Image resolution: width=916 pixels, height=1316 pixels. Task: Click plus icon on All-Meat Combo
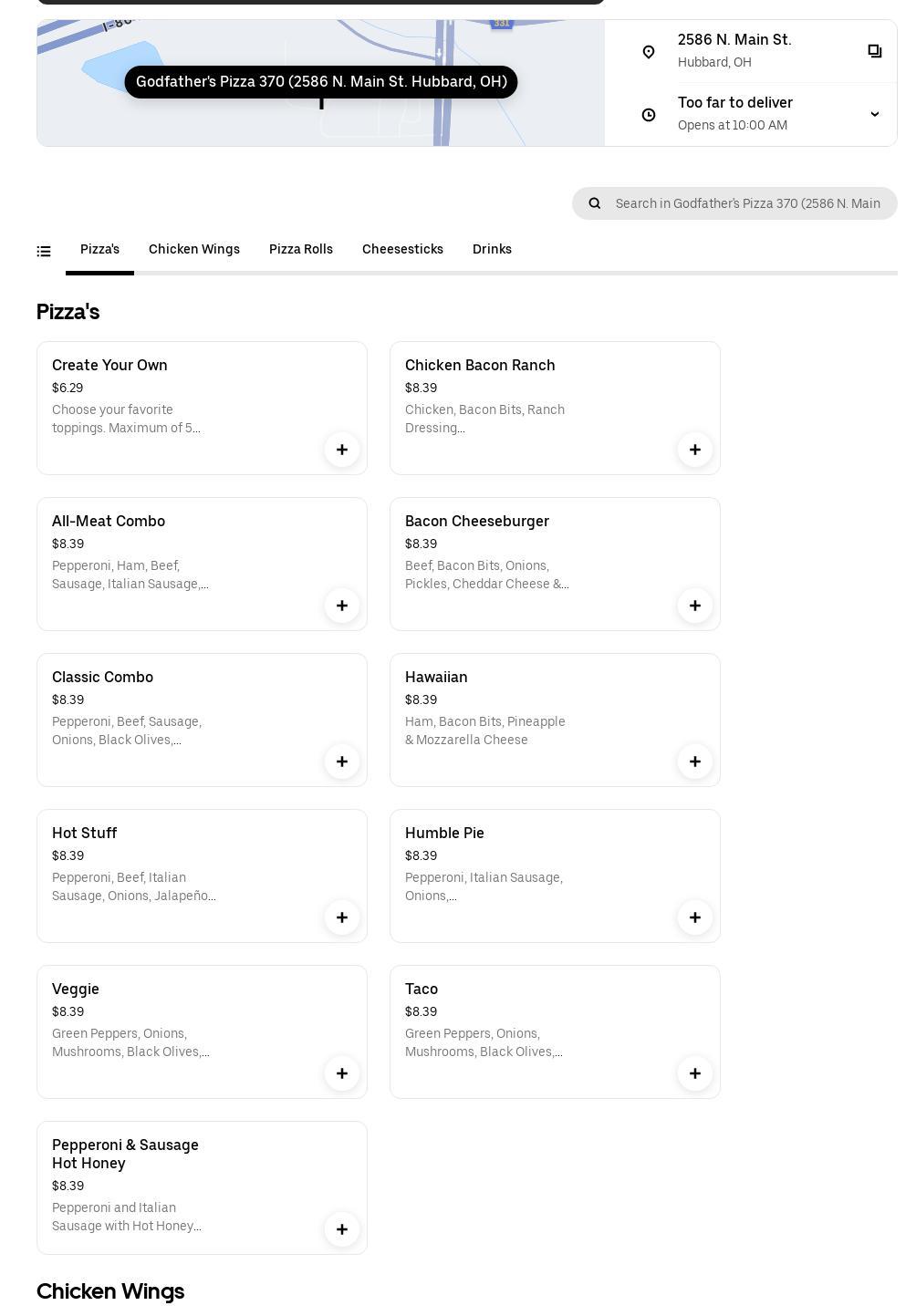342,606
